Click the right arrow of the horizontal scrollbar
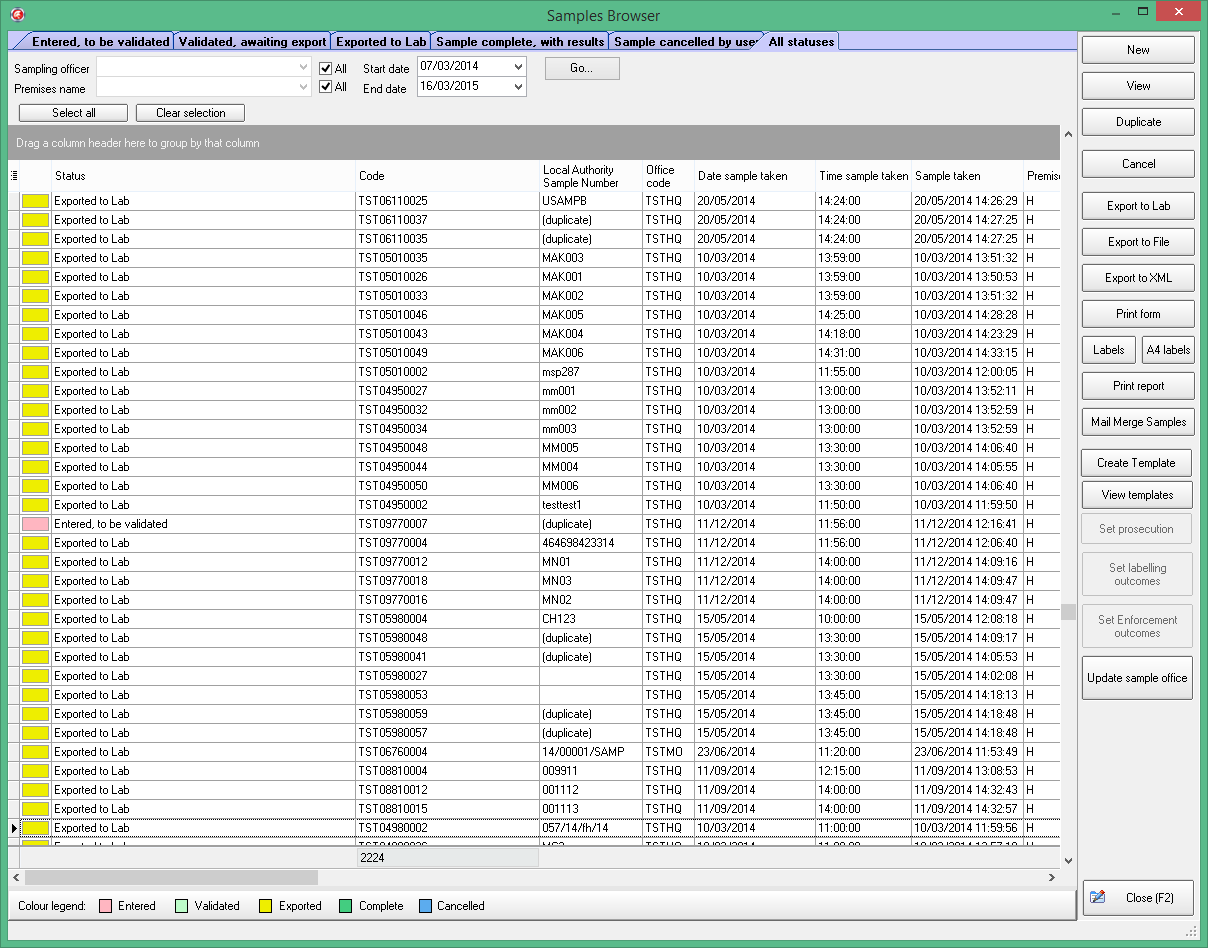Screen dimensions: 1208x948 [x=1052, y=877]
